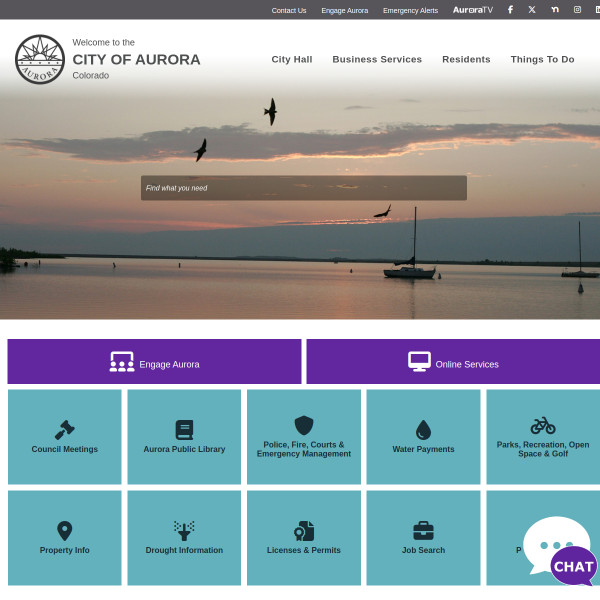The image size is (600, 600).
Task: Click the Licenses & Permits certificate icon
Action: pos(304,531)
